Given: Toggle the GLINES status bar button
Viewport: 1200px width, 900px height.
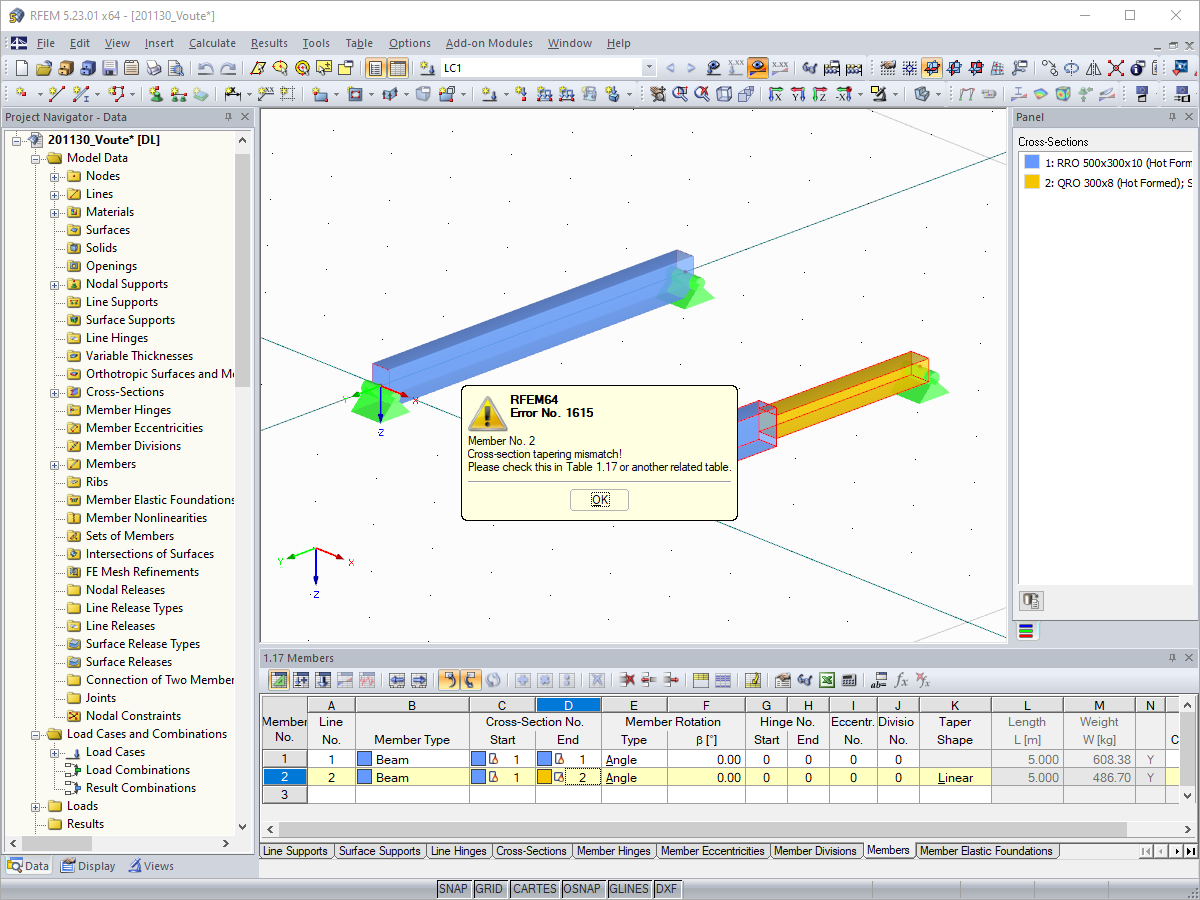Looking at the screenshot, I should point(628,889).
